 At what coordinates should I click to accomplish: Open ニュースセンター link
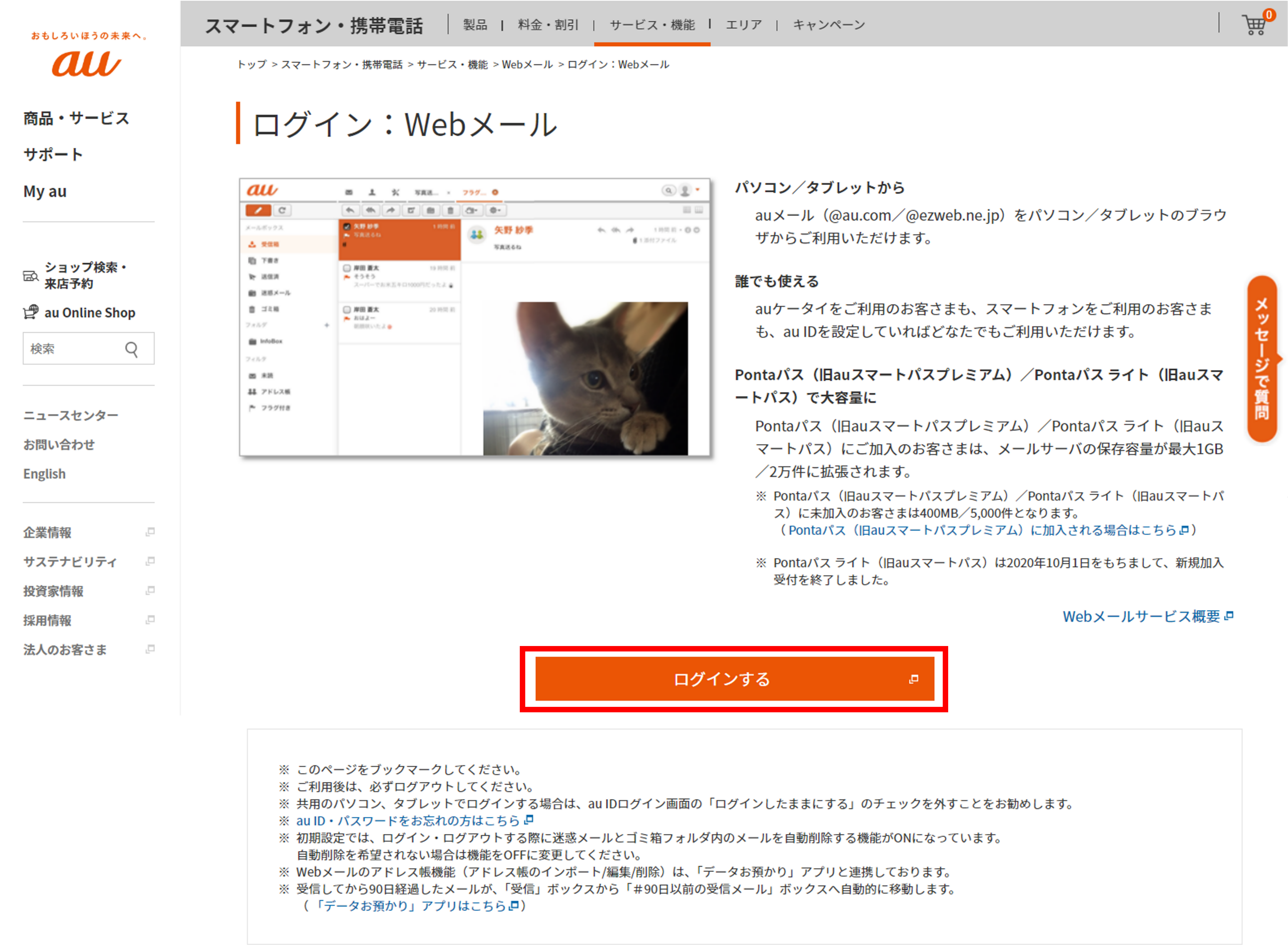(71, 415)
